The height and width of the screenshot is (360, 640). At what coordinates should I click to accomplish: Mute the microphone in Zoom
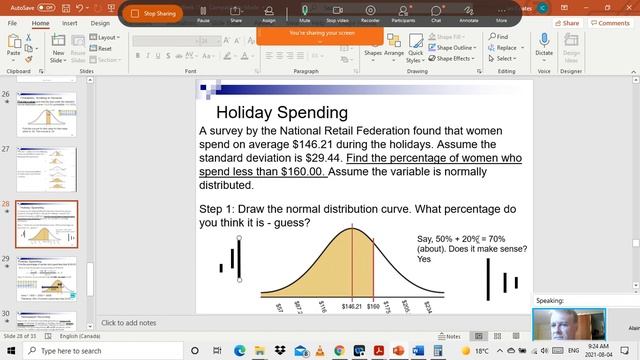(304, 13)
